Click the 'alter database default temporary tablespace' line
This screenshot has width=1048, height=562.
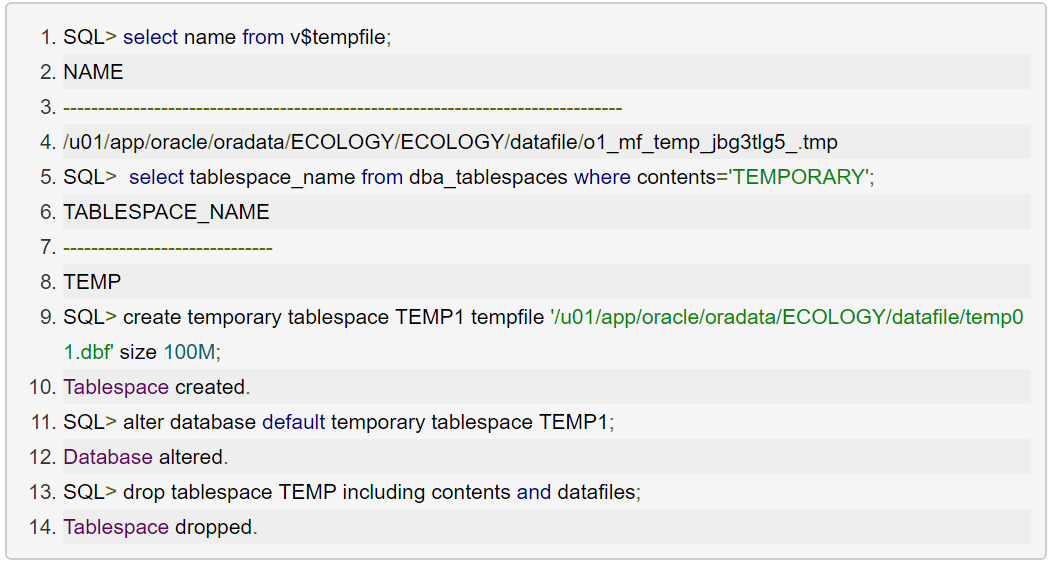(x=338, y=422)
